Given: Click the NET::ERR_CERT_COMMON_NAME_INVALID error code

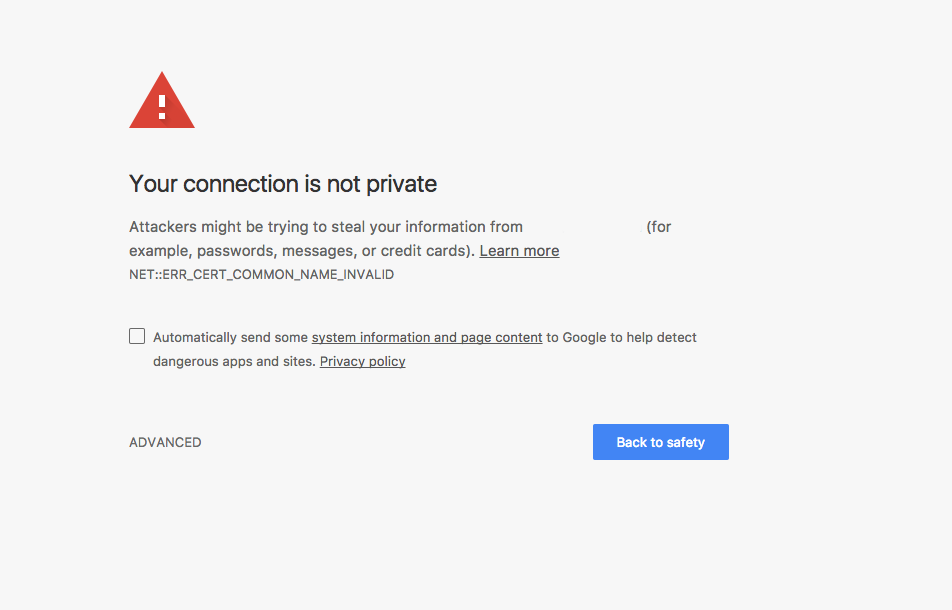Looking at the screenshot, I should [262, 274].
